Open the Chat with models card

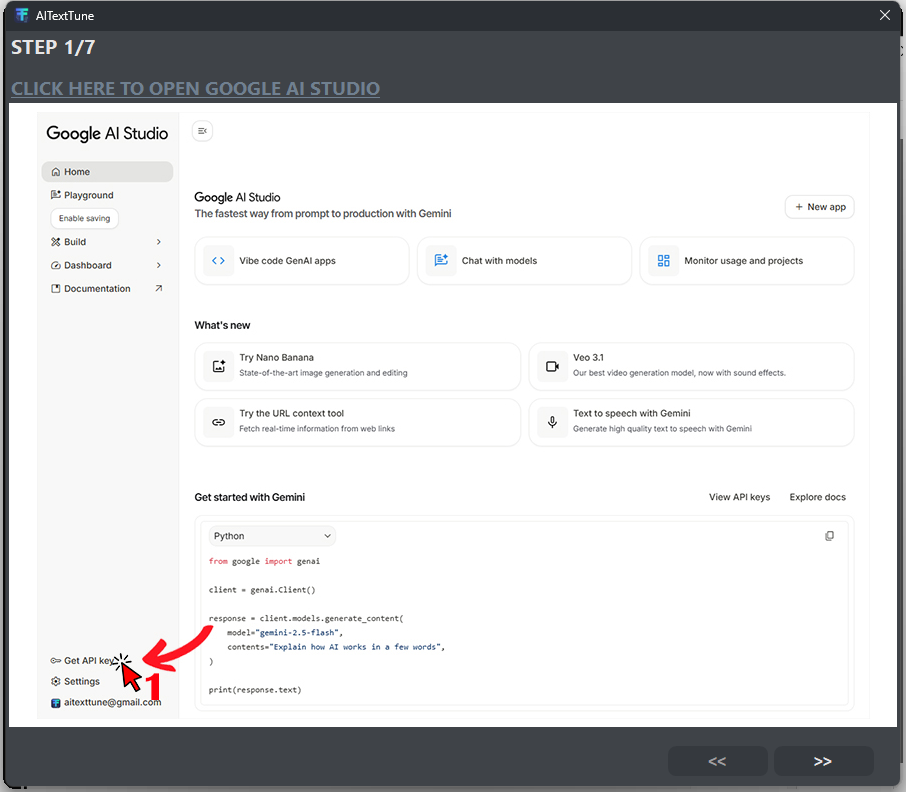(524, 261)
